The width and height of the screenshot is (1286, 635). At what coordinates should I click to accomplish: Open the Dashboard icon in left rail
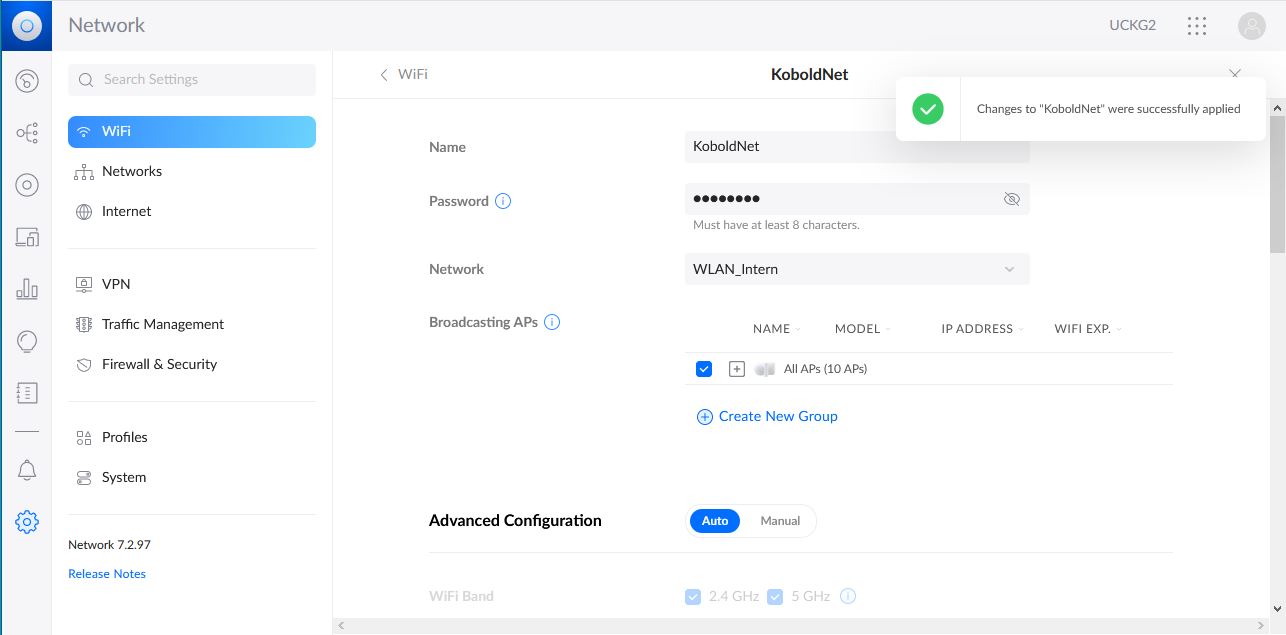(x=27, y=81)
